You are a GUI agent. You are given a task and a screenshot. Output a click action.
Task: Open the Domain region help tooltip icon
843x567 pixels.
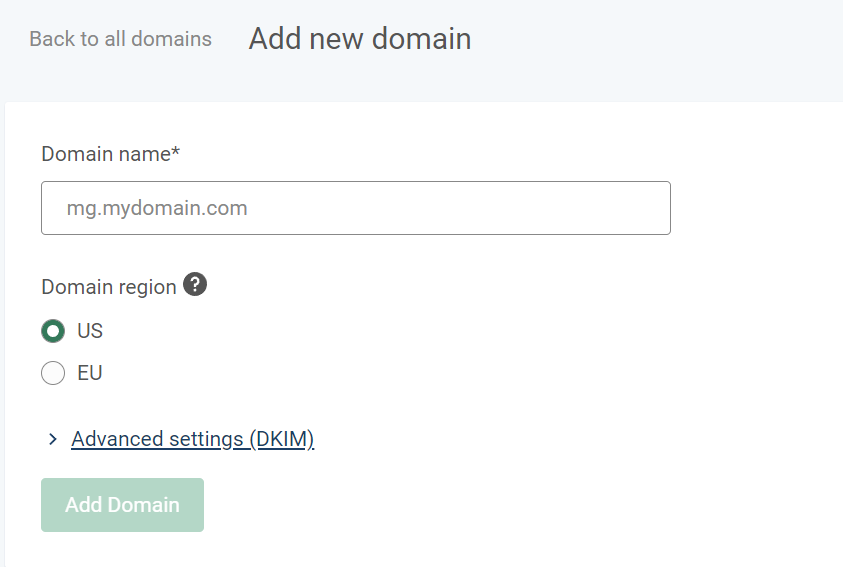pos(196,285)
